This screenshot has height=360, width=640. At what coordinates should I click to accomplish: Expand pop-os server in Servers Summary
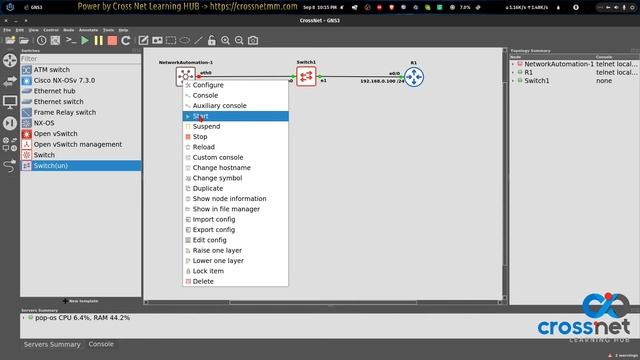(24, 318)
